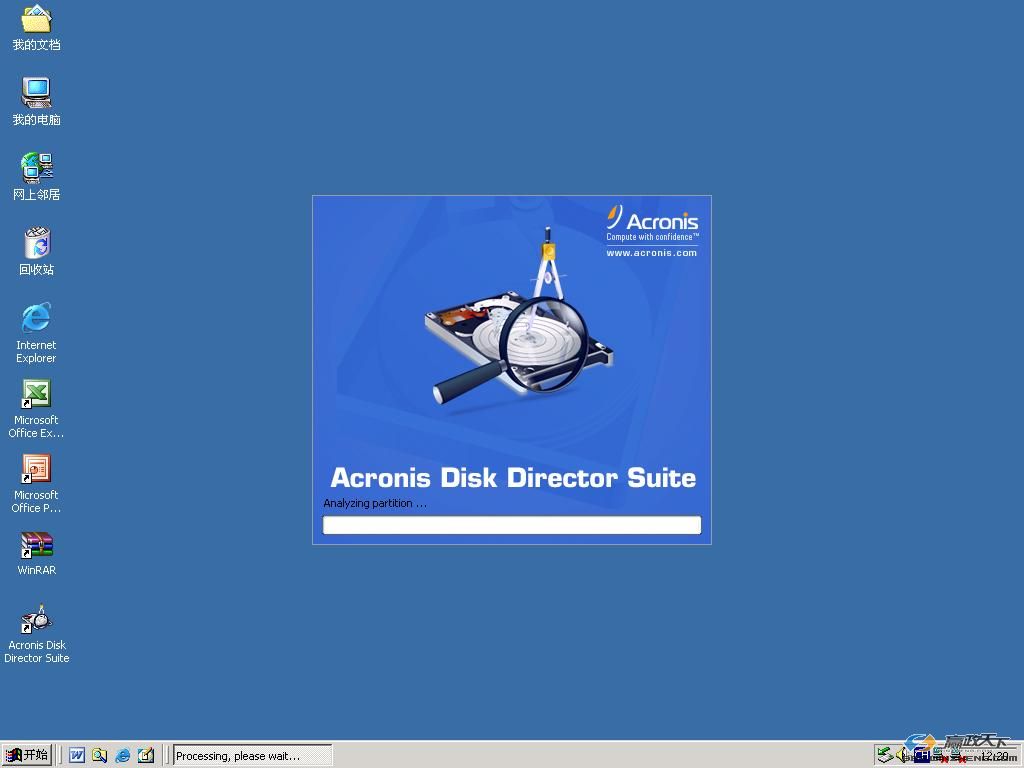
Task: Launch Word from the quick launch bar
Action: tap(77, 755)
